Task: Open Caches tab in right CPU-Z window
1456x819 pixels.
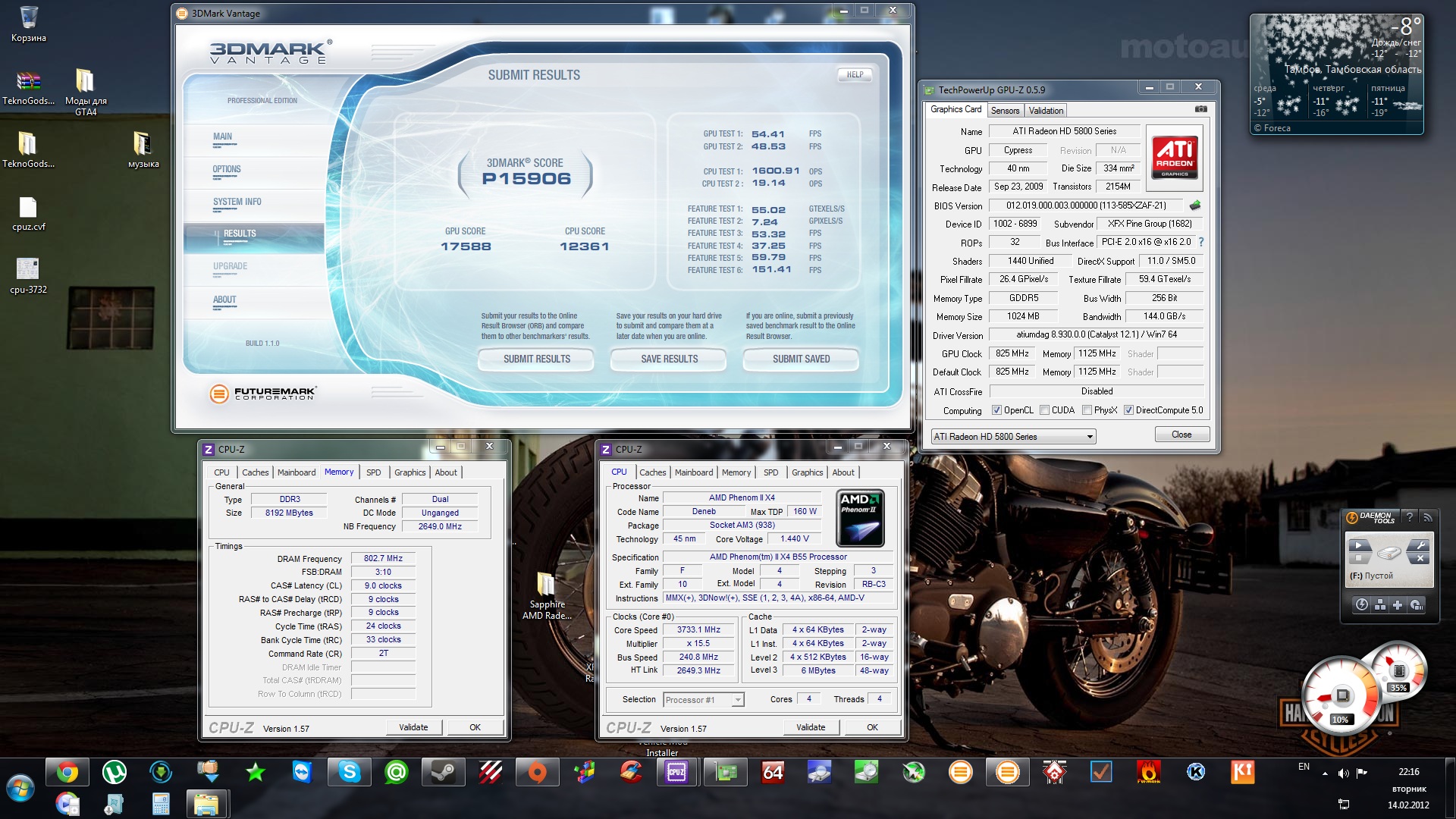Action: coord(652,472)
